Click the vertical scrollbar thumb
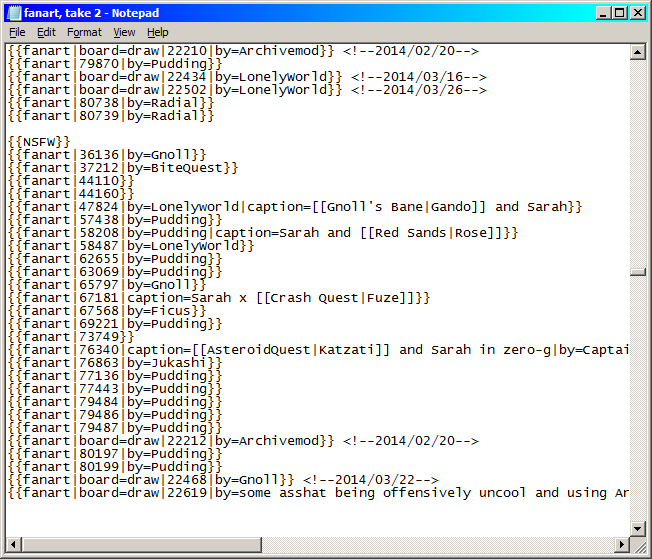 tap(637, 271)
